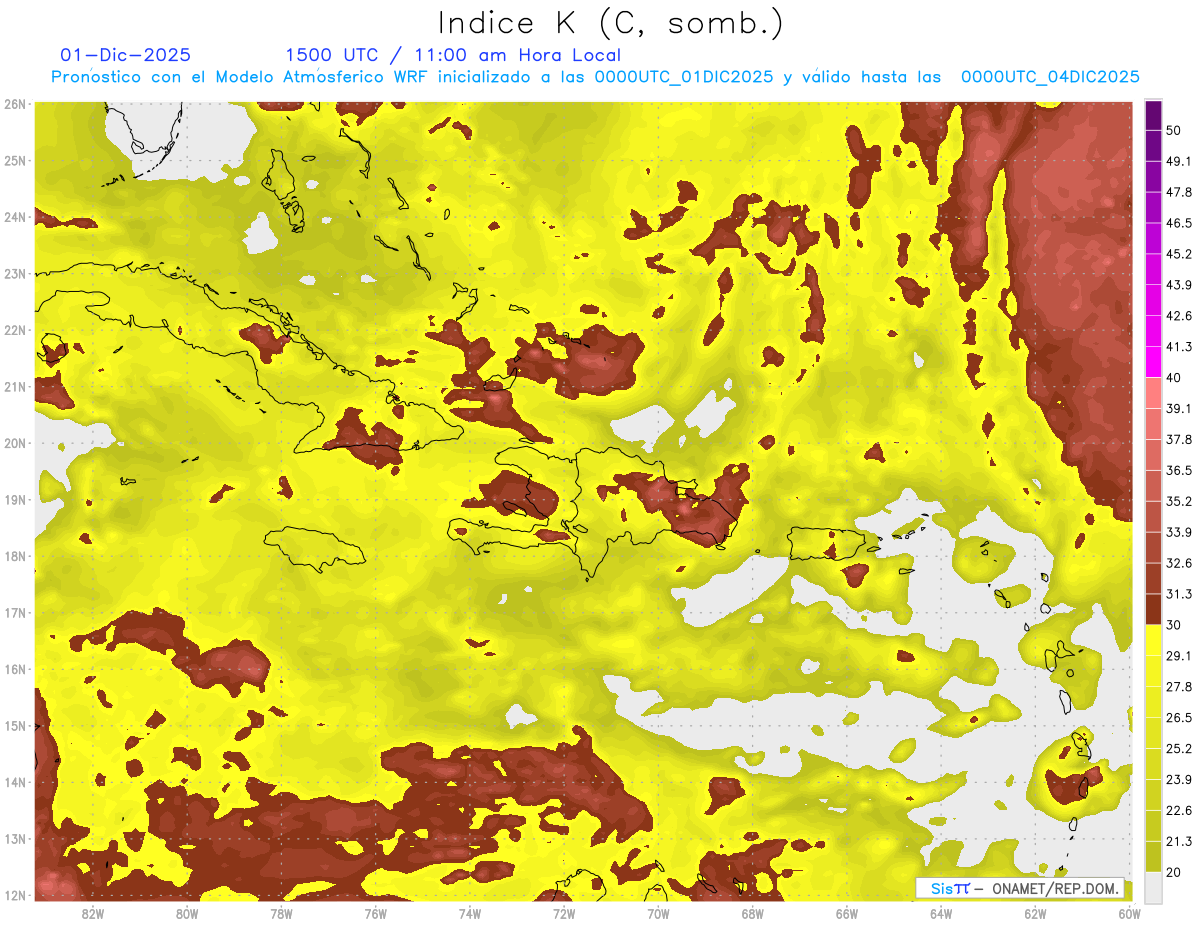Pick the olive colorbar segment between 20 and 21.3
Viewport: 1200px width, 927px height.
pos(1153,856)
